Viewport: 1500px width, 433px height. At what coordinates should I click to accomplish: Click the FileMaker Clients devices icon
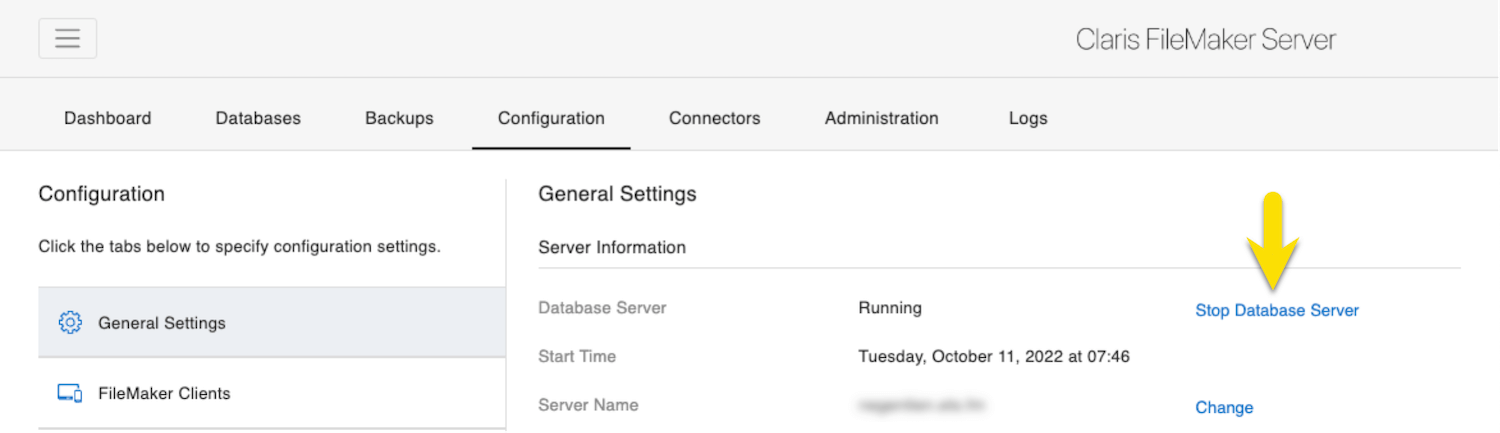click(x=70, y=394)
